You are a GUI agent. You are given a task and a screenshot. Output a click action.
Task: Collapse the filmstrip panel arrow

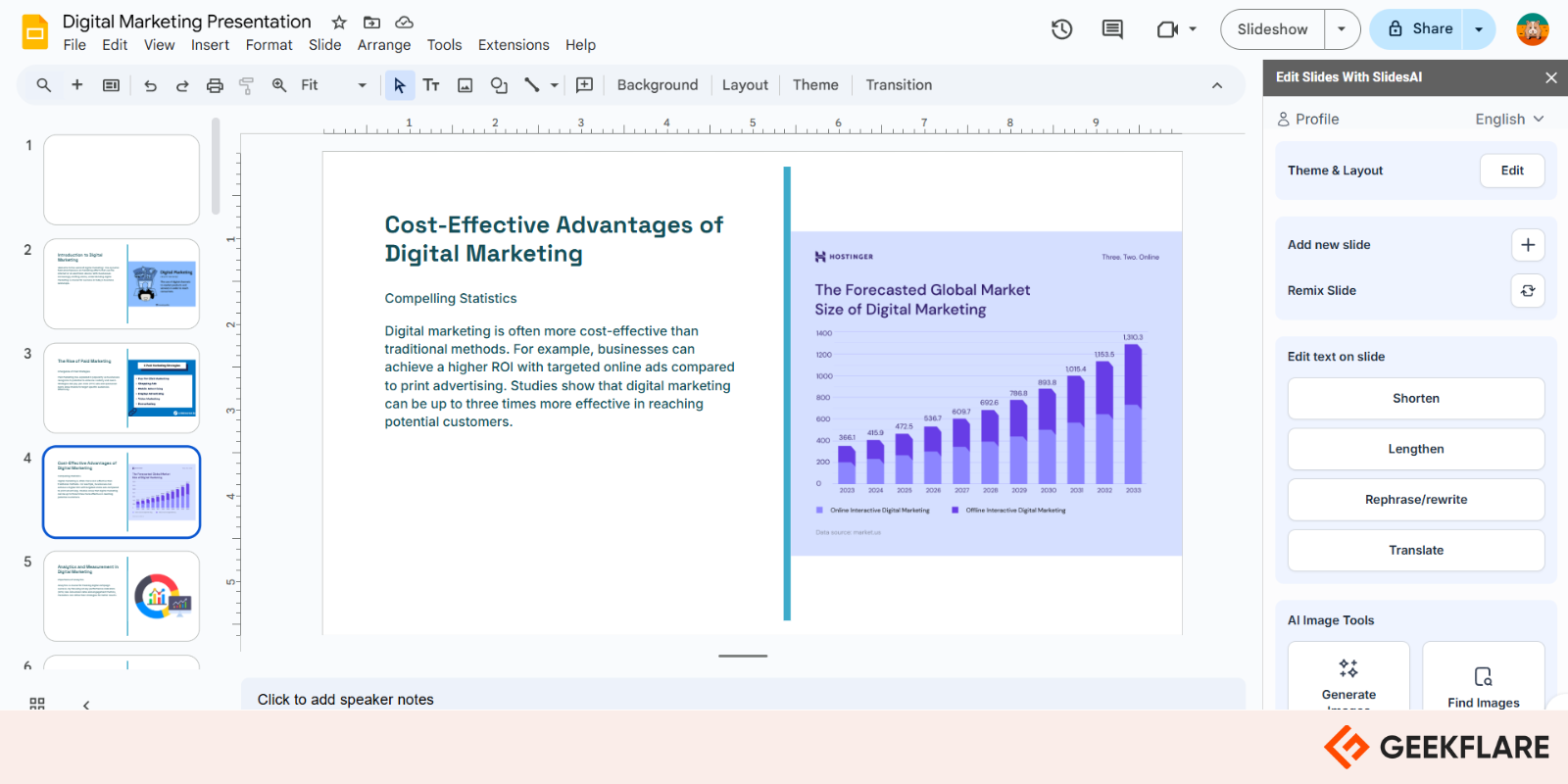86,705
